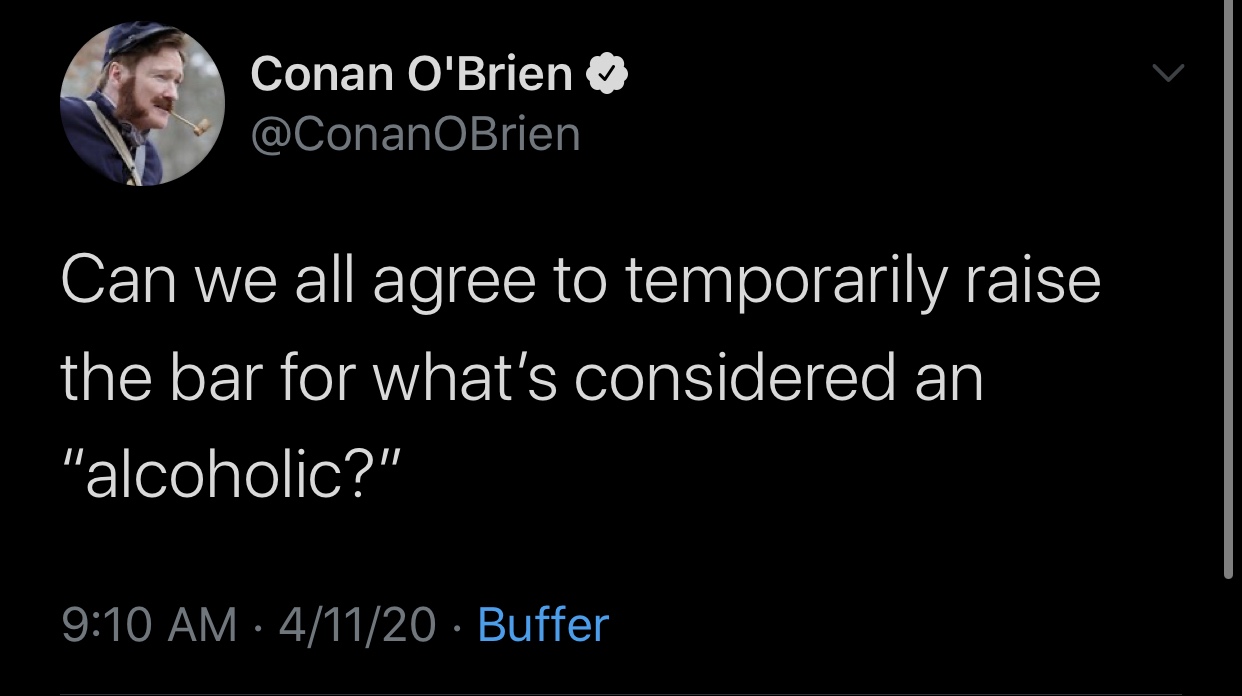The height and width of the screenshot is (696, 1242).
Task: Click the word "temporarily" in the tweet
Action: (x=783, y=283)
